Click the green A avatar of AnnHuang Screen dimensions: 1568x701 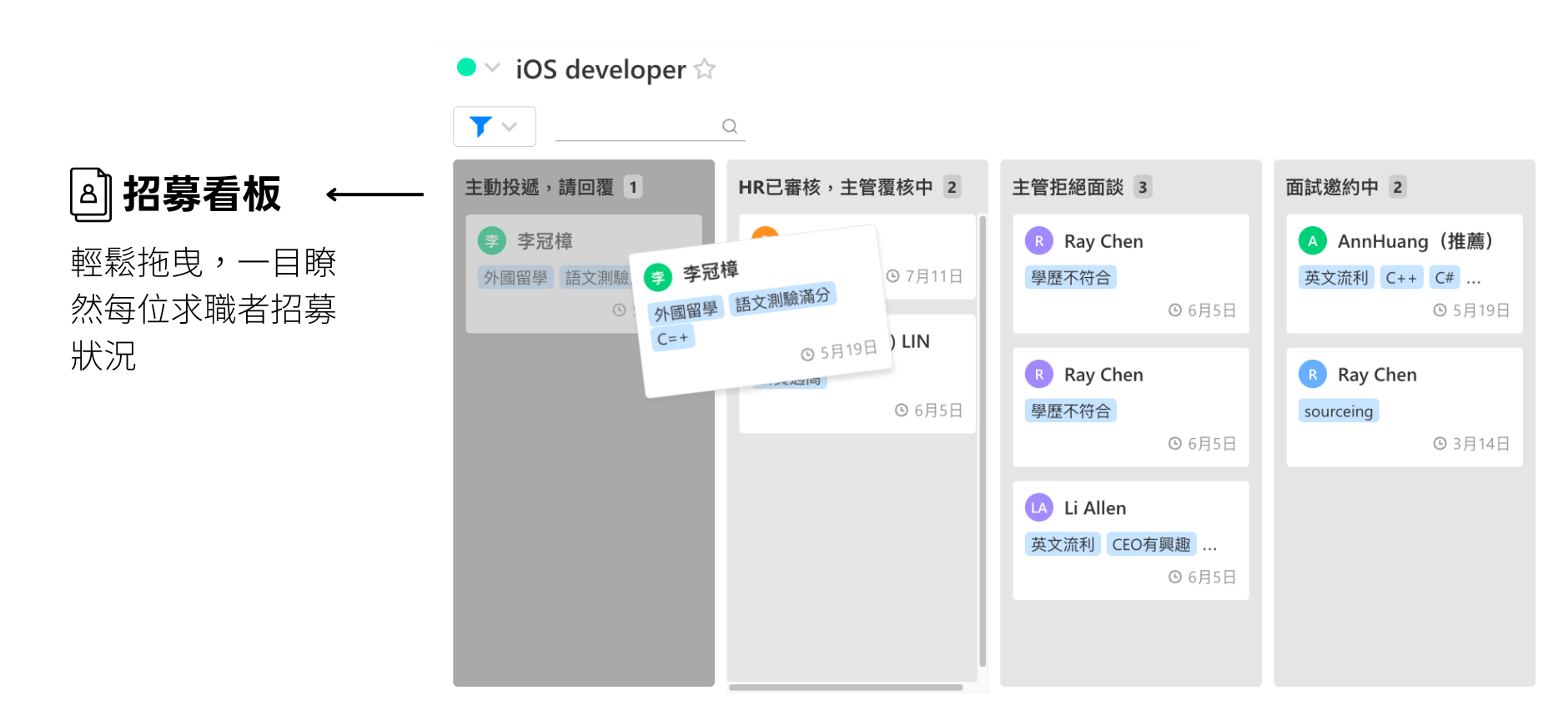tap(1312, 240)
